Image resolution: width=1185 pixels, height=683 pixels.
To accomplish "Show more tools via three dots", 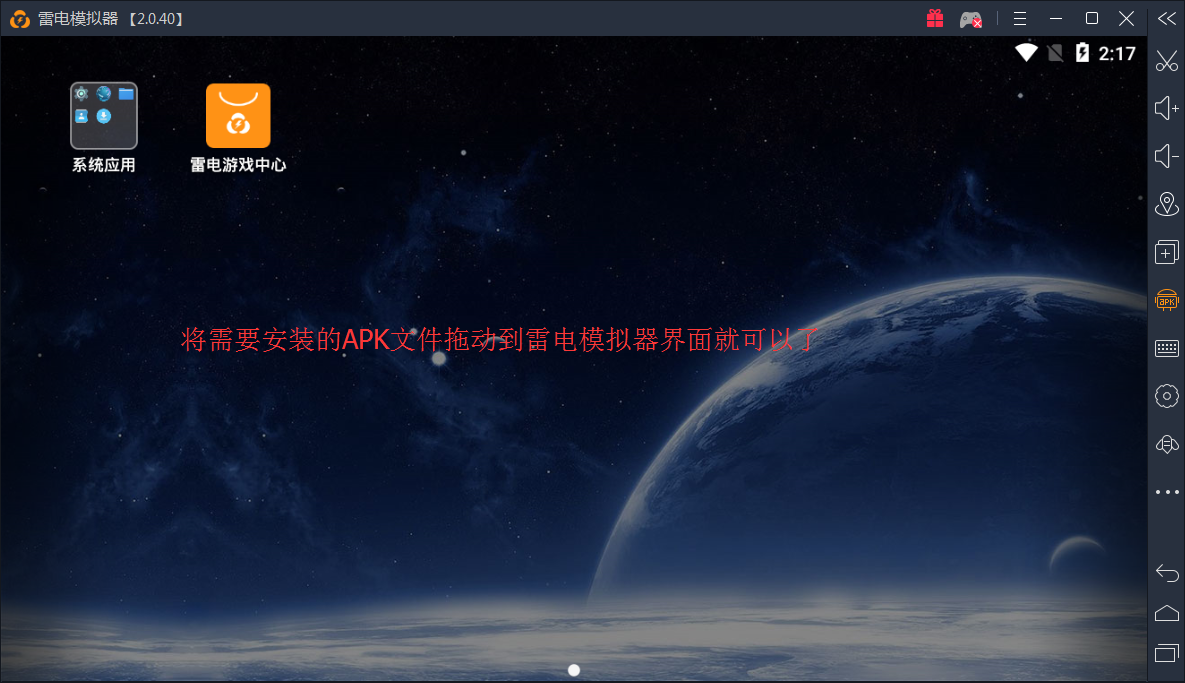I will click(1167, 492).
